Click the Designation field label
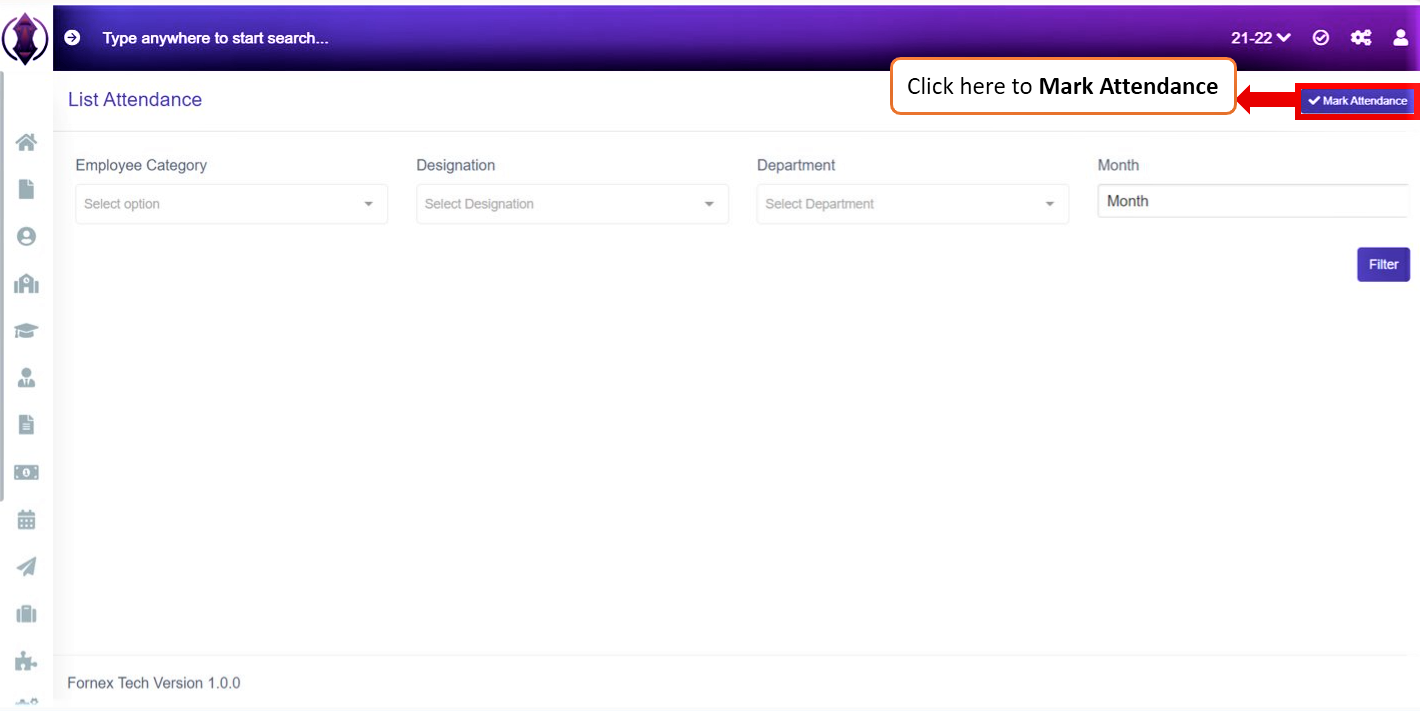This screenshot has width=1420, height=711. [x=456, y=165]
